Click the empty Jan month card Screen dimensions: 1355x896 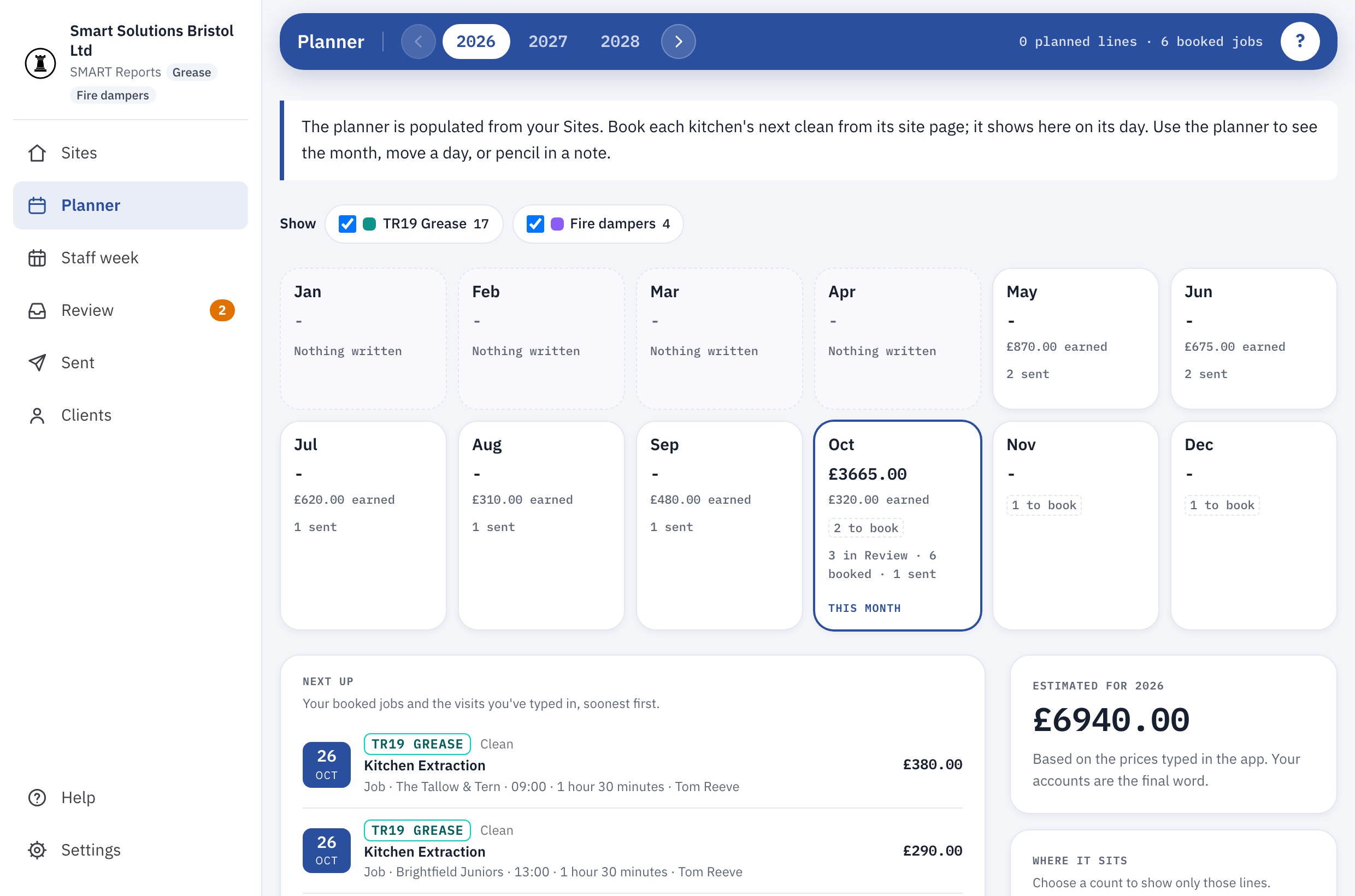click(x=363, y=339)
